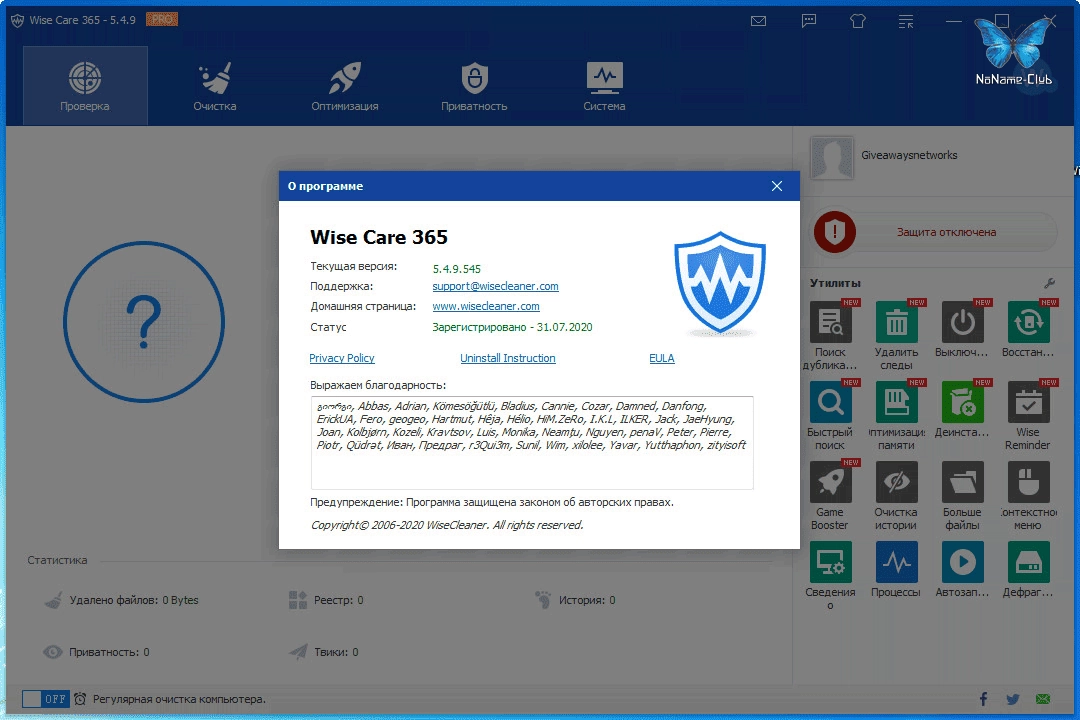Switch to the Очистка tab
The height and width of the screenshot is (720, 1080).
point(215,85)
